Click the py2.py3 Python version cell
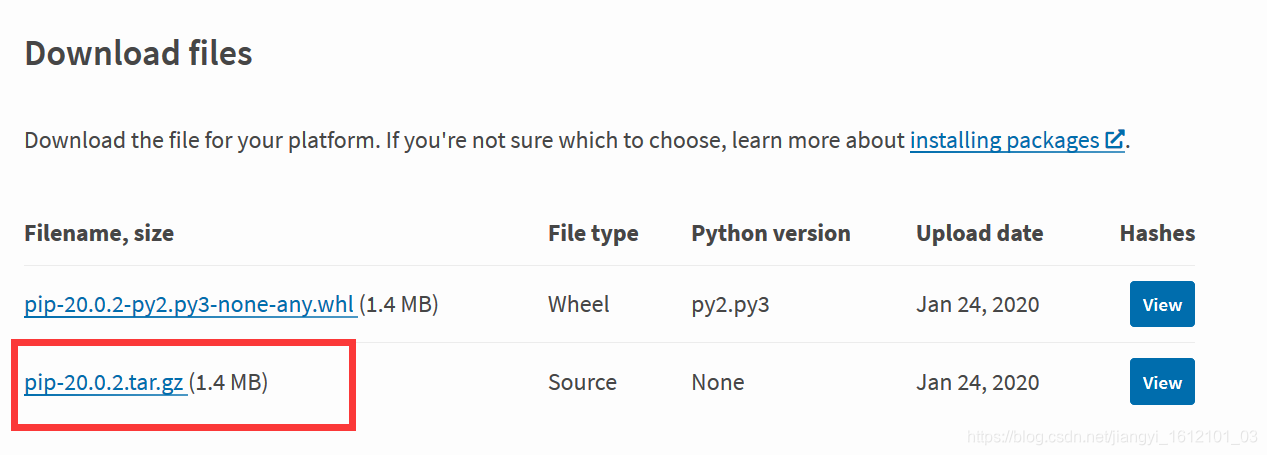Viewport: 1267px width, 455px height. pos(730,304)
